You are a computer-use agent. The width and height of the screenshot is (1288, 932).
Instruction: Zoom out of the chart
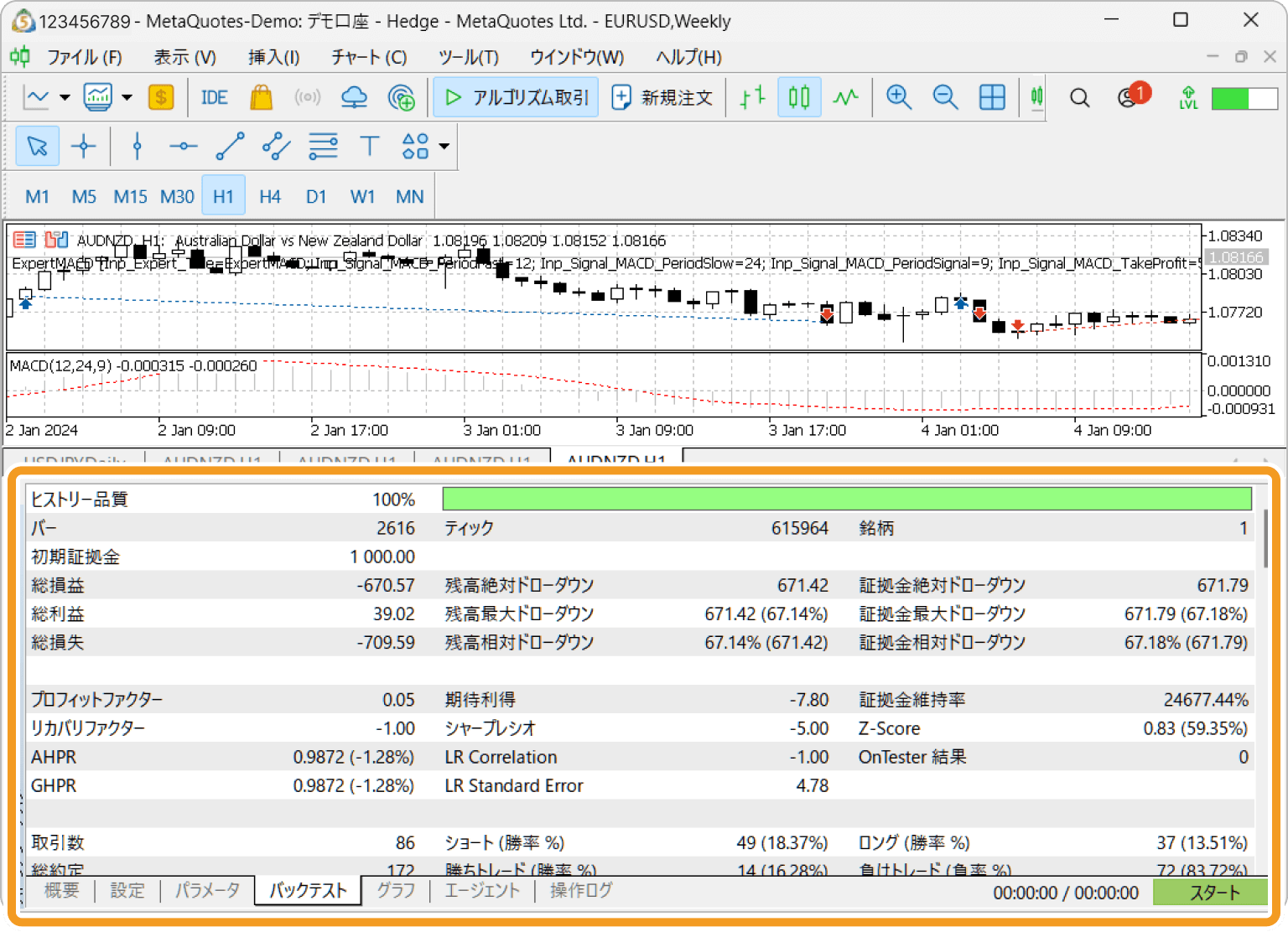tap(945, 98)
